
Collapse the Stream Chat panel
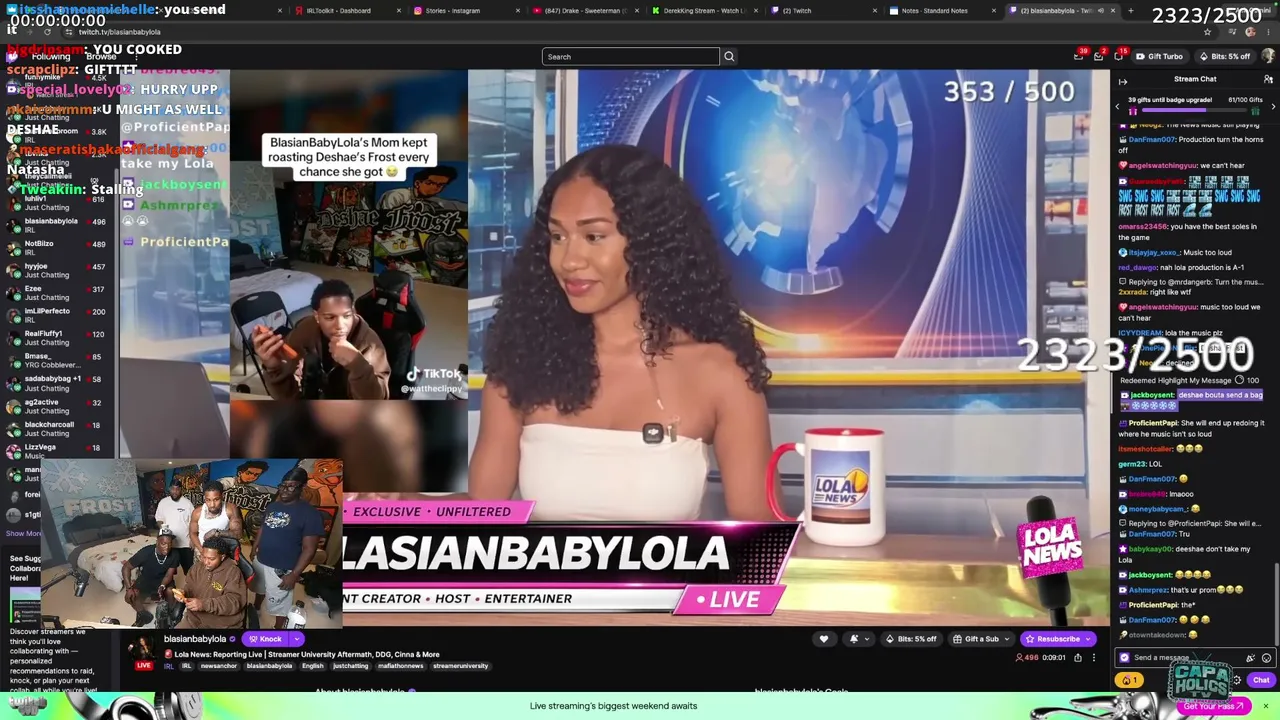1122,81
